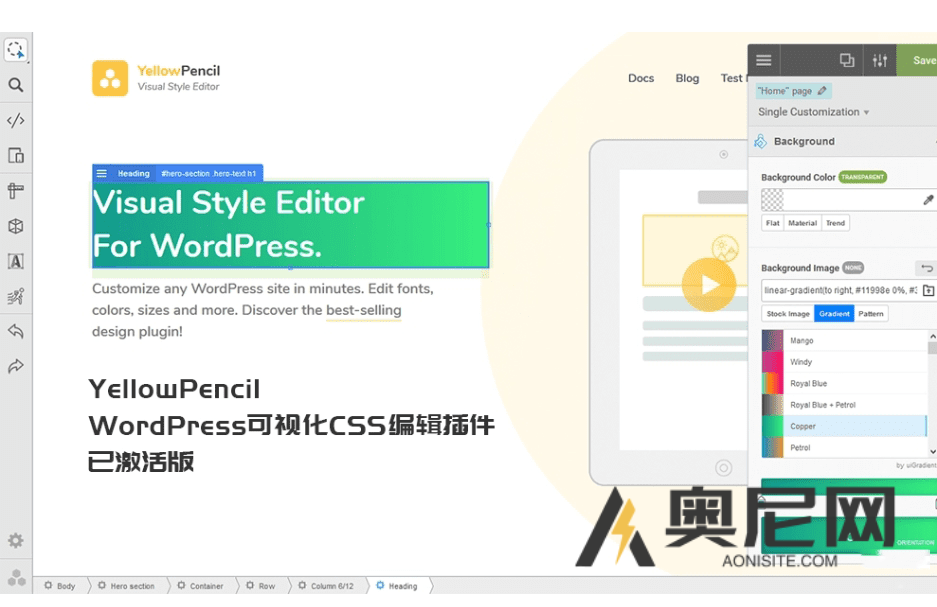Activate the measuring ruler tool
Image resolution: width=937 pixels, height=607 pixels.
16,191
